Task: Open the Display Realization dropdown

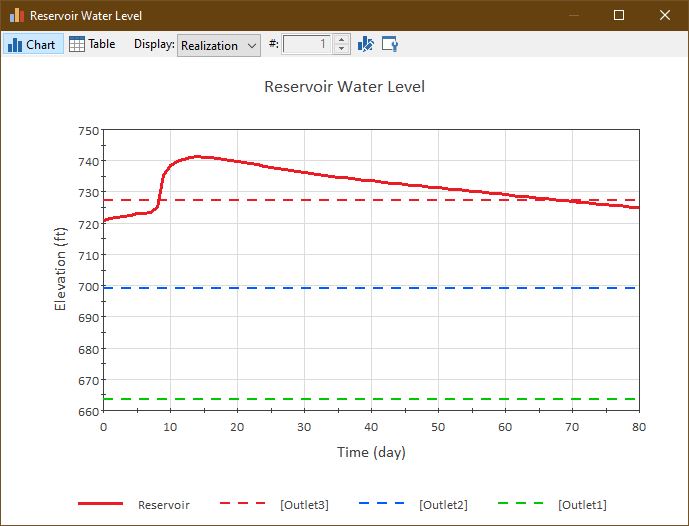Action: click(219, 45)
